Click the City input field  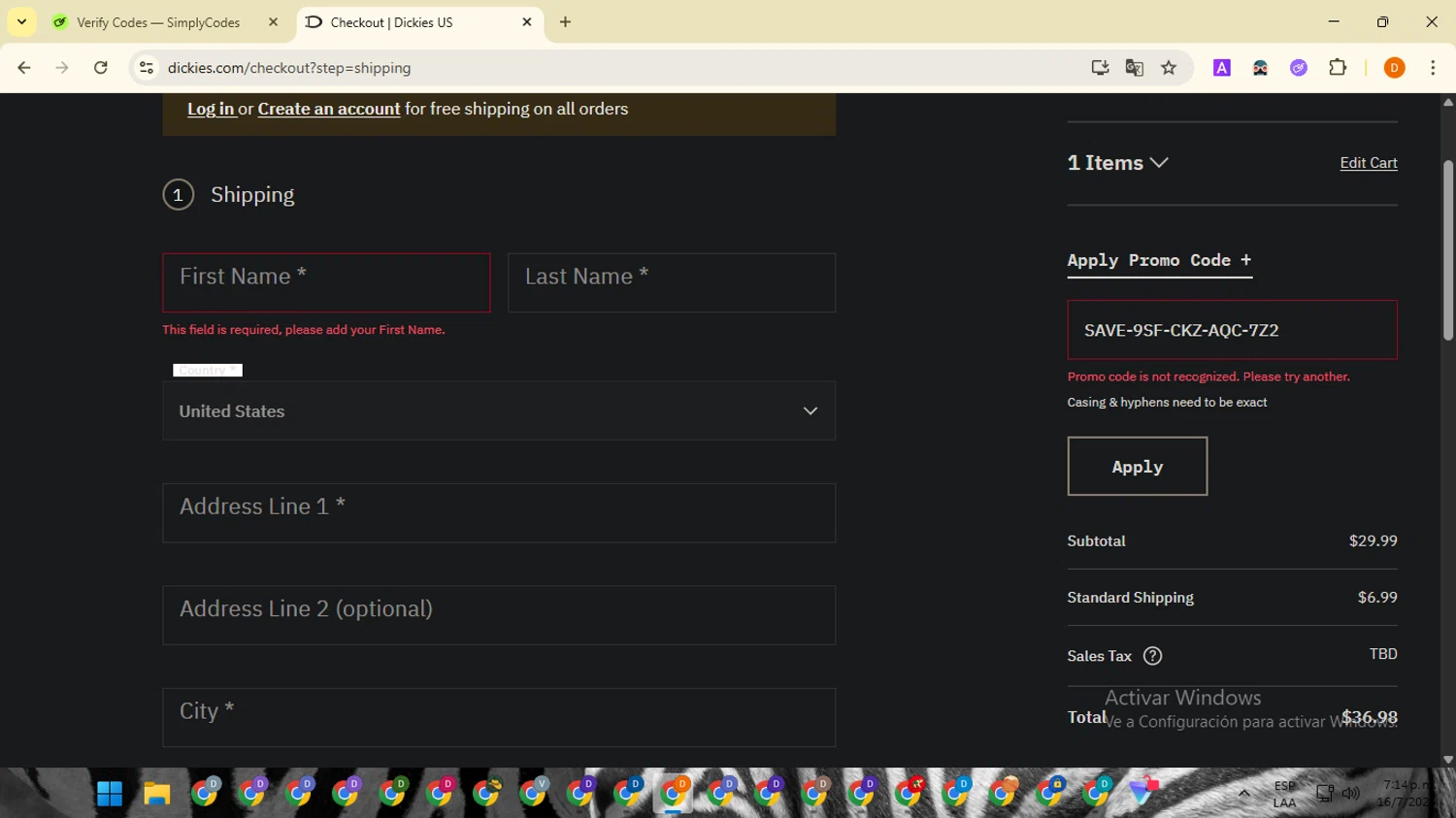[499, 717]
